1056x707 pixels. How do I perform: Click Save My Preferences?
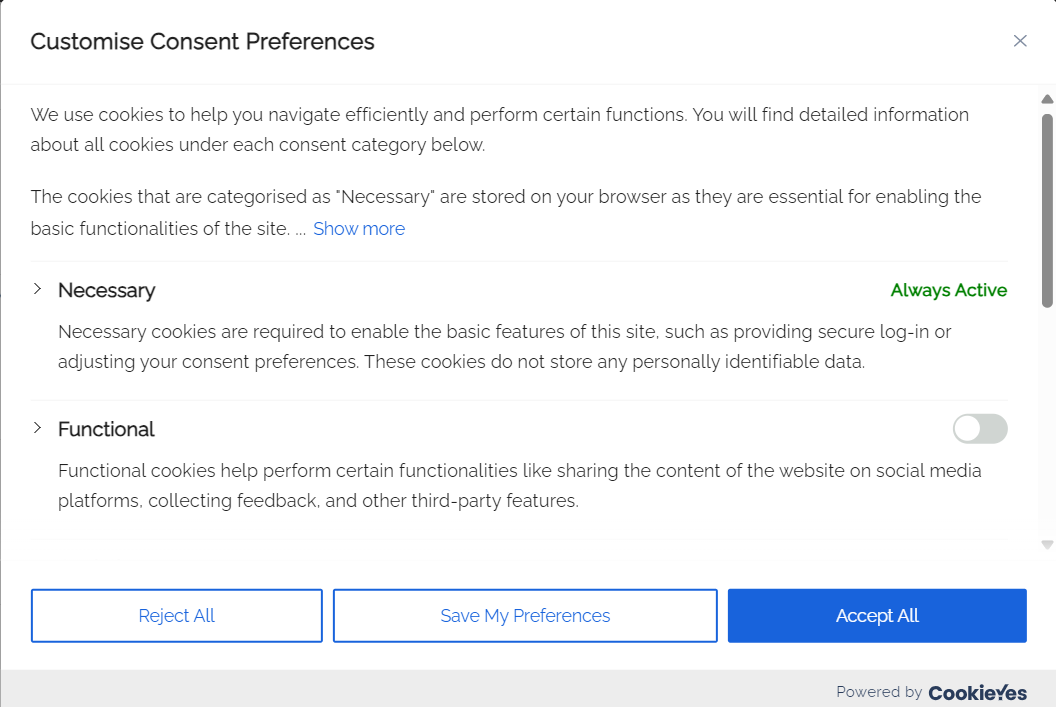(x=525, y=616)
